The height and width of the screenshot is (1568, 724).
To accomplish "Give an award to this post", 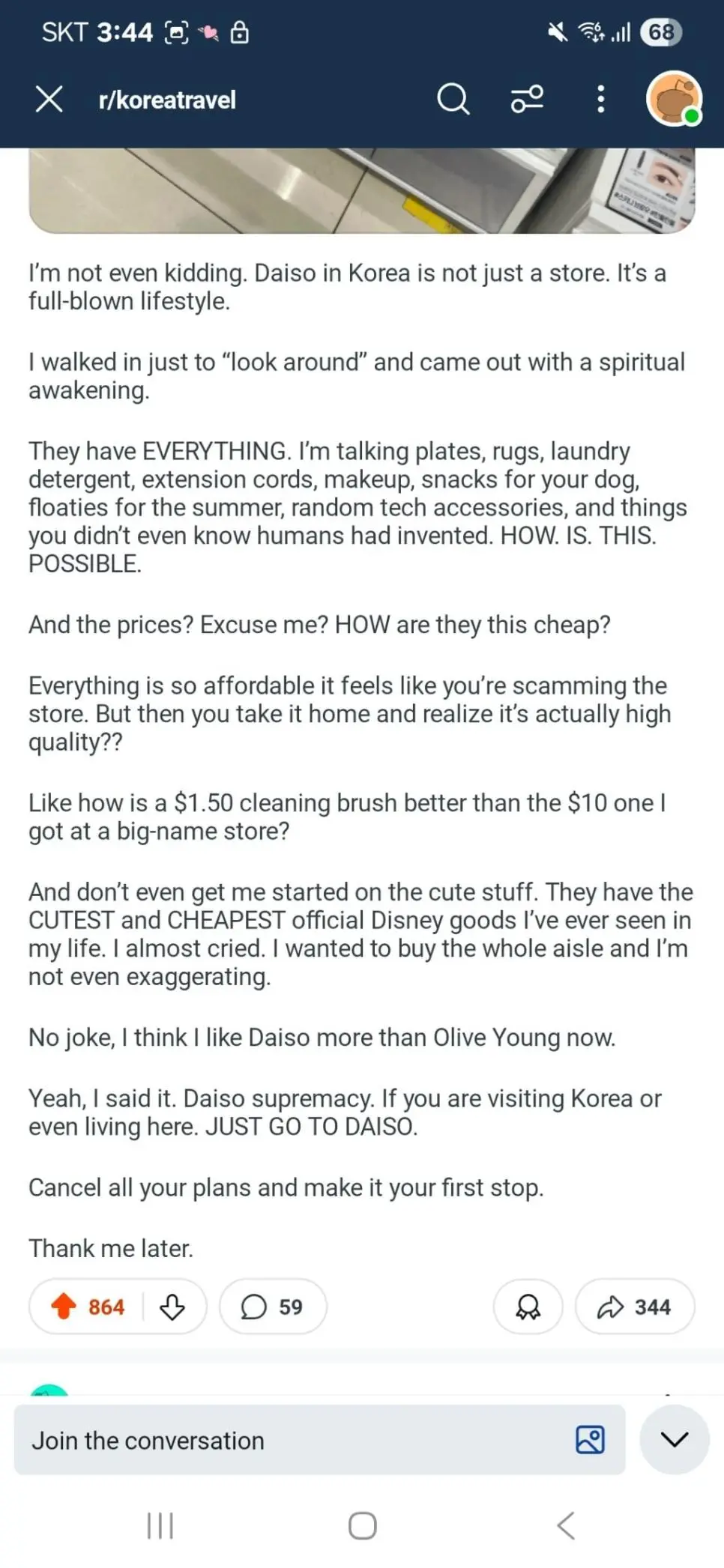I will pyautogui.click(x=528, y=1306).
